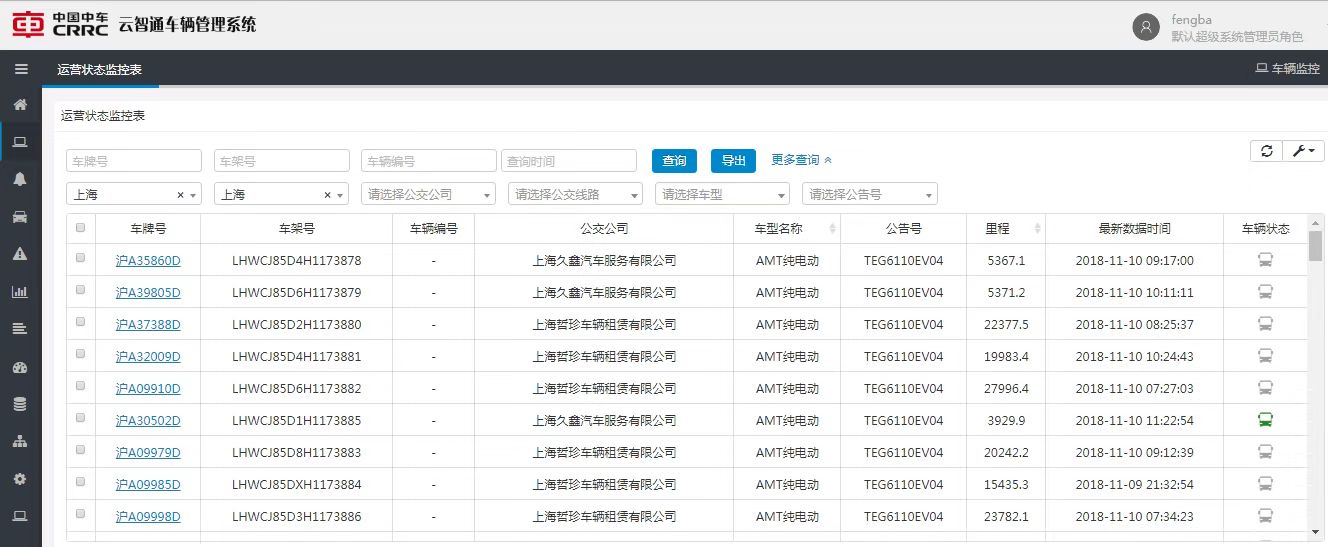The height and width of the screenshot is (547, 1328).
Task: Click the 公交公司 column header
Action: [604, 229]
